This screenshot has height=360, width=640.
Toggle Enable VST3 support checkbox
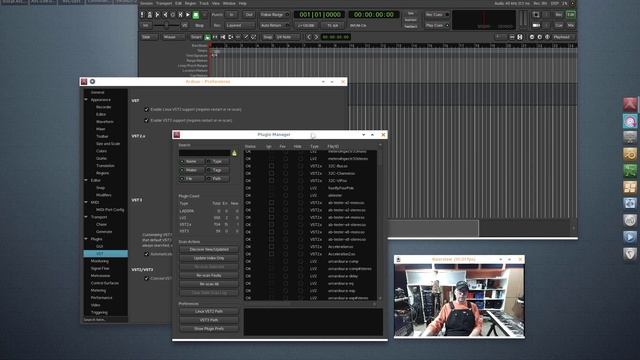pyautogui.click(x=147, y=120)
